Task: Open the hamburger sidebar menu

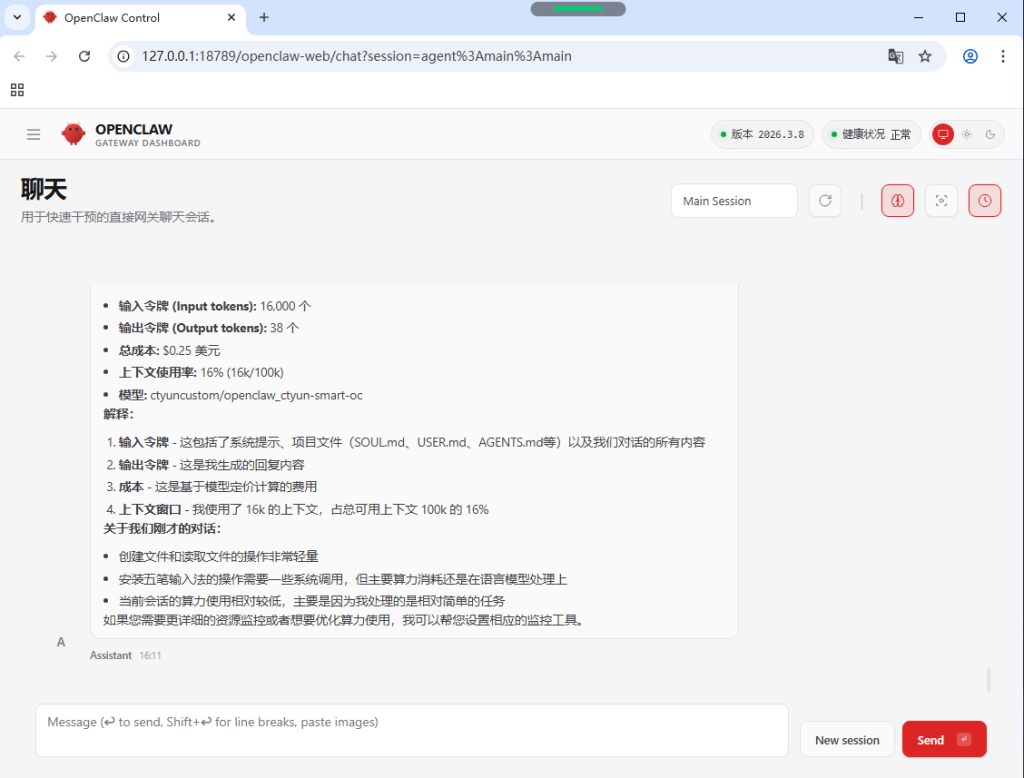Action: (x=34, y=134)
